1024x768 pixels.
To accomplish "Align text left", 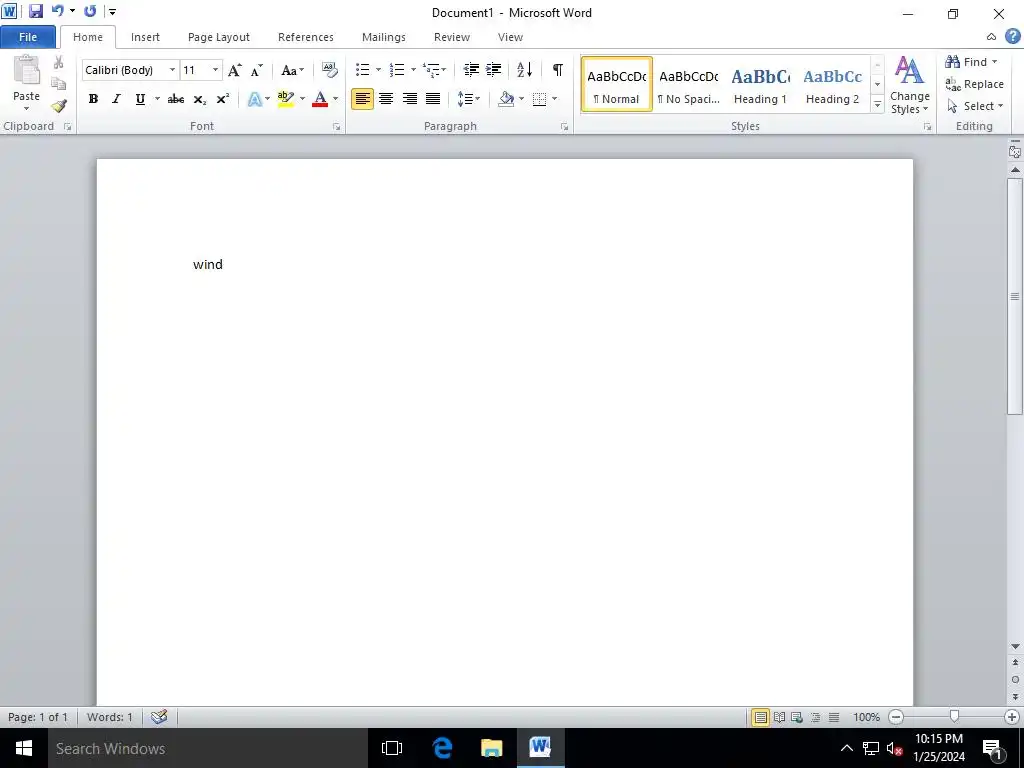I will point(362,99).
